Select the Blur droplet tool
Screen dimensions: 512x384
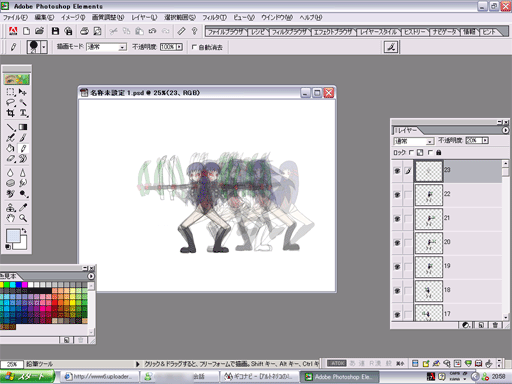coord(10,173)
